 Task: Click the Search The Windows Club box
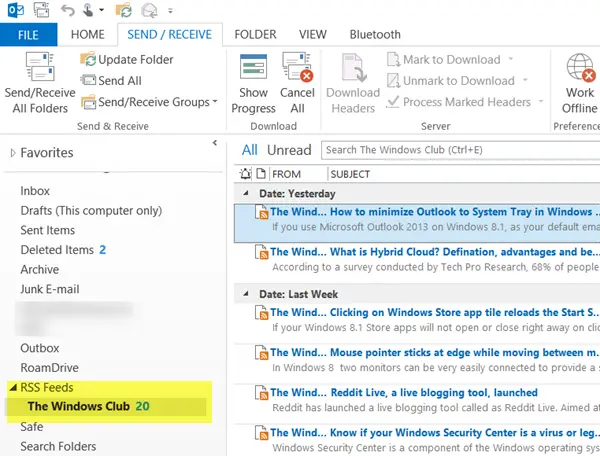coord(460,150)
